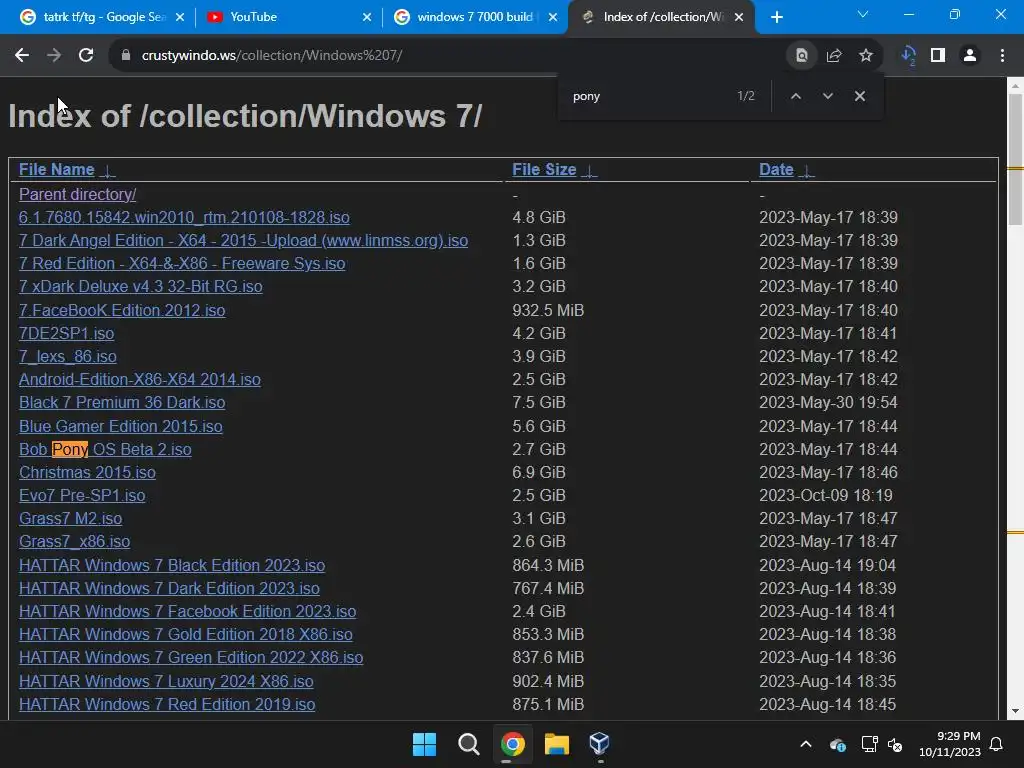1024x768 pixels.
Task: Sort by File Size header link
Action: [x=544, y=170]
